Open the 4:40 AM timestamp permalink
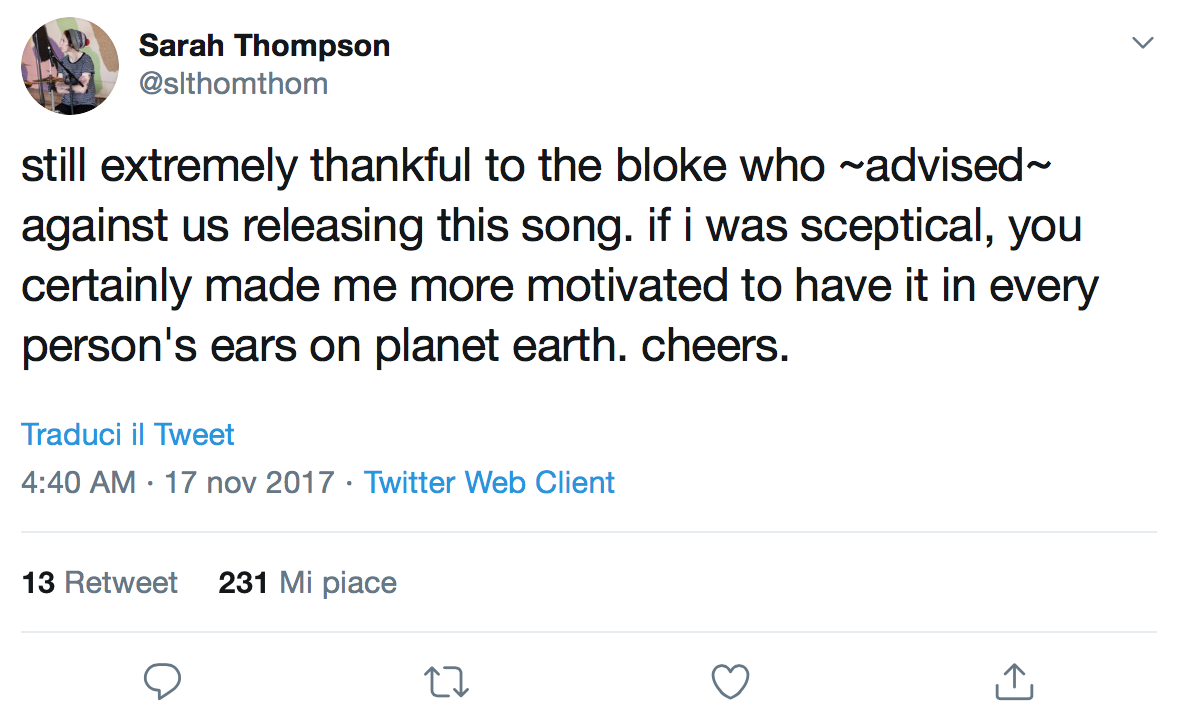The image size is (1184, 726). 78,483
